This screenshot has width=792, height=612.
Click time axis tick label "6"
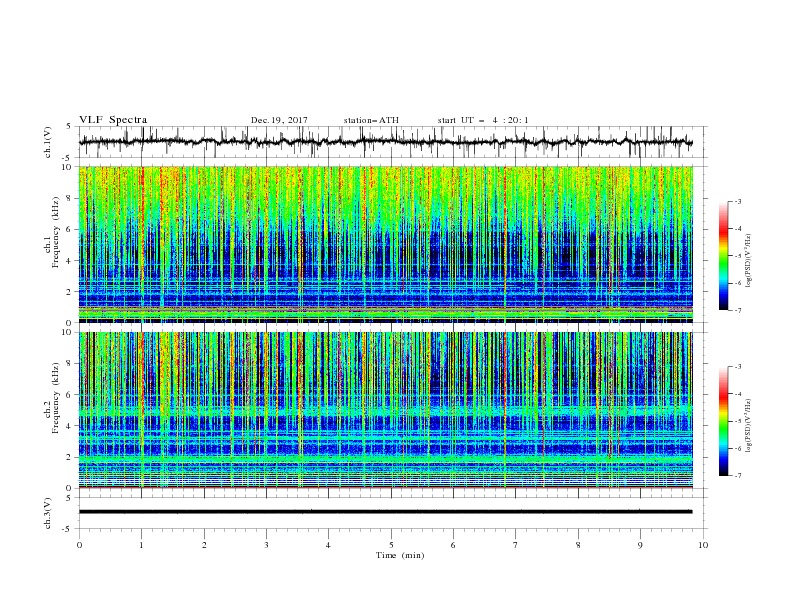(x=453, y=545)
